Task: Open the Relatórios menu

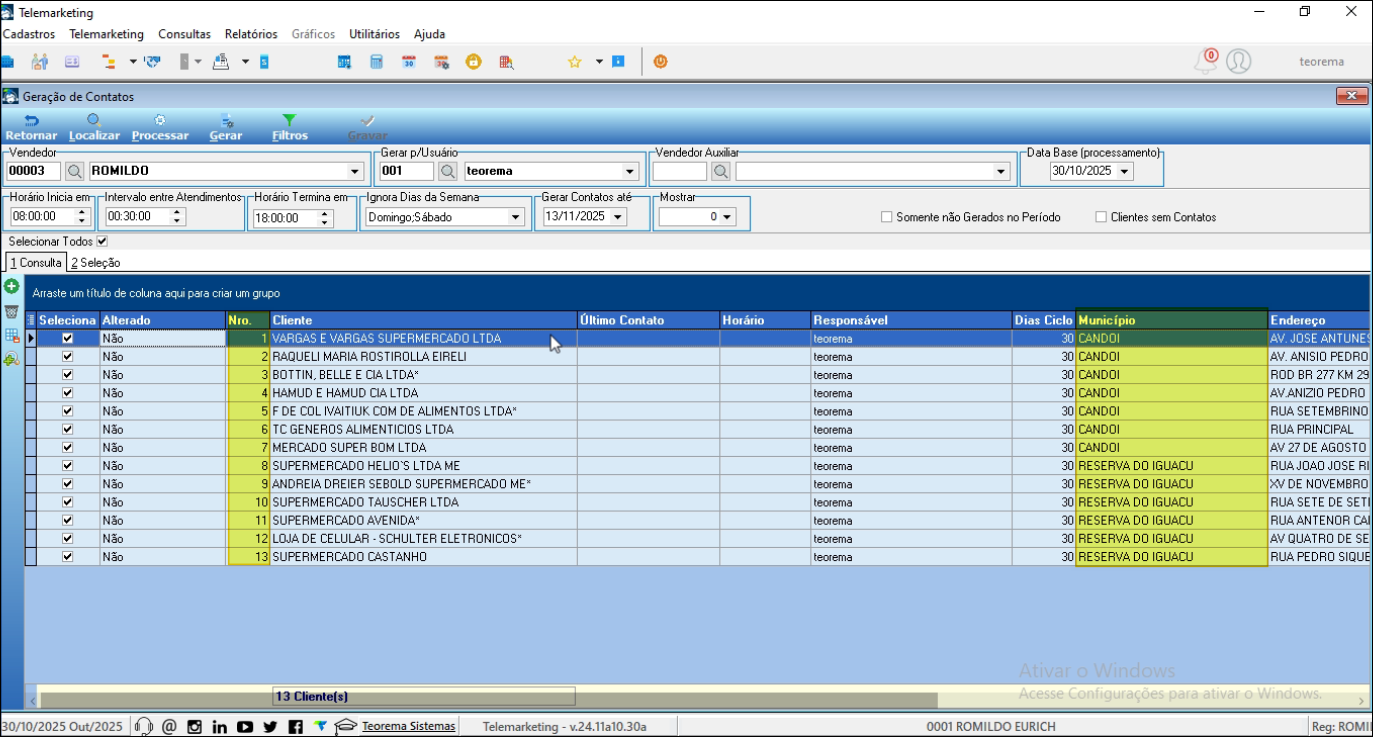Action: pos(251,34)
